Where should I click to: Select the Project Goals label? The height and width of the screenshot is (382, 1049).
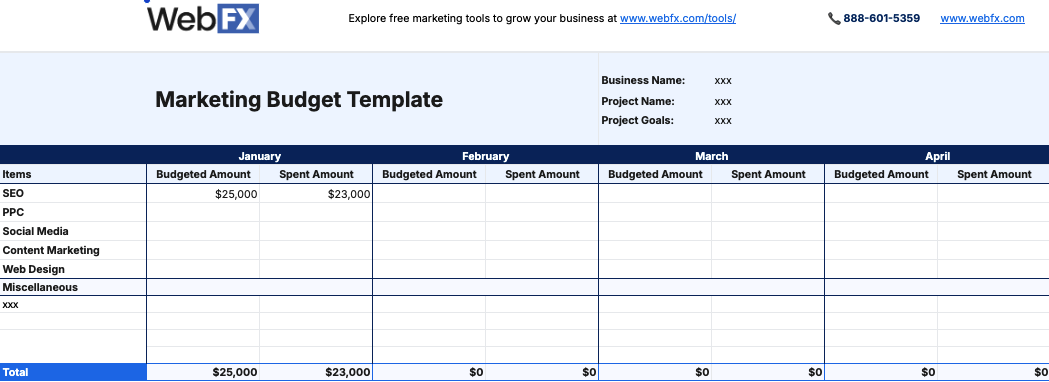pos(637,120)
